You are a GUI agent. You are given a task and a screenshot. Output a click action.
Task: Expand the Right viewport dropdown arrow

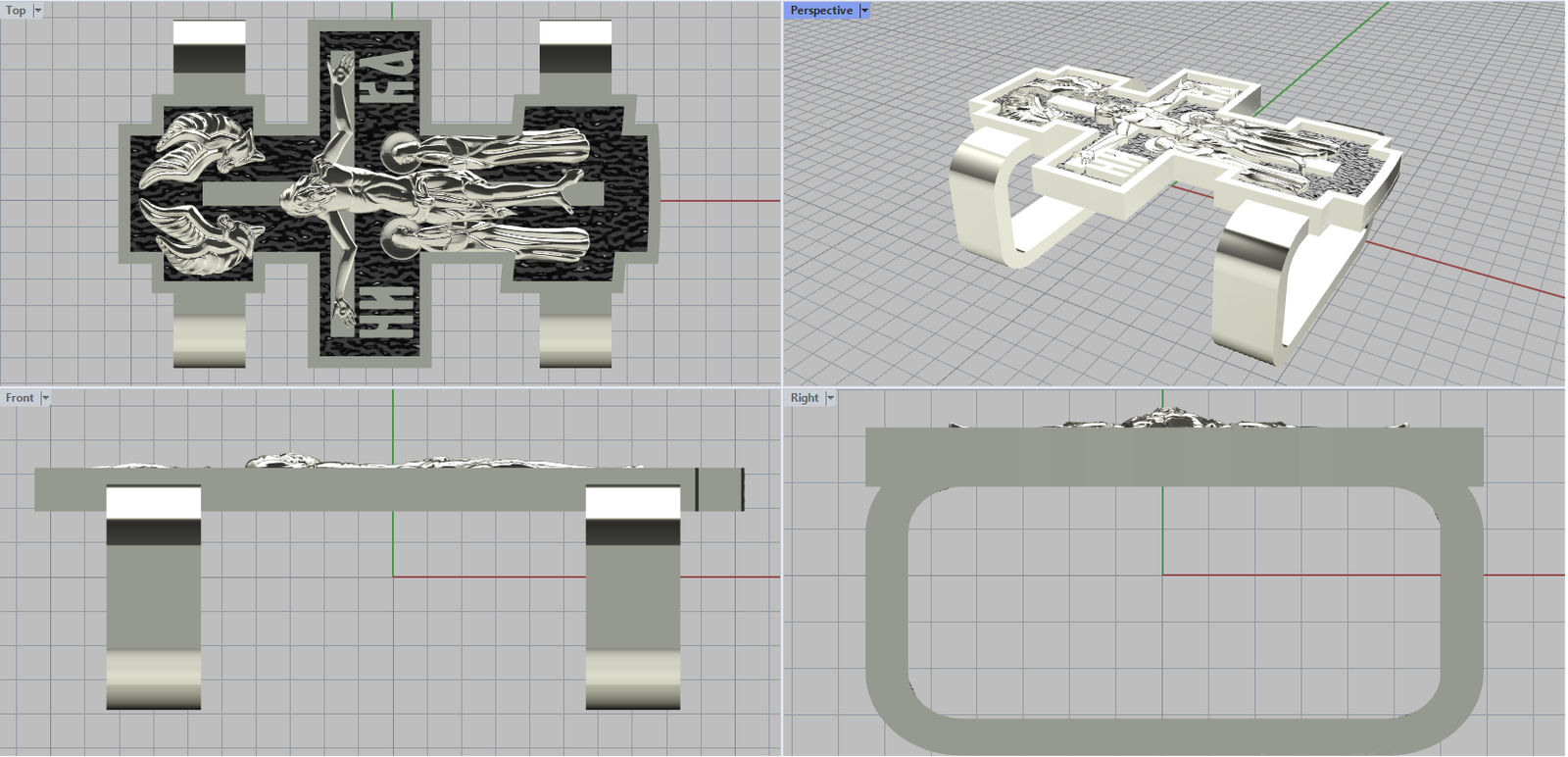tap(830, 398)
